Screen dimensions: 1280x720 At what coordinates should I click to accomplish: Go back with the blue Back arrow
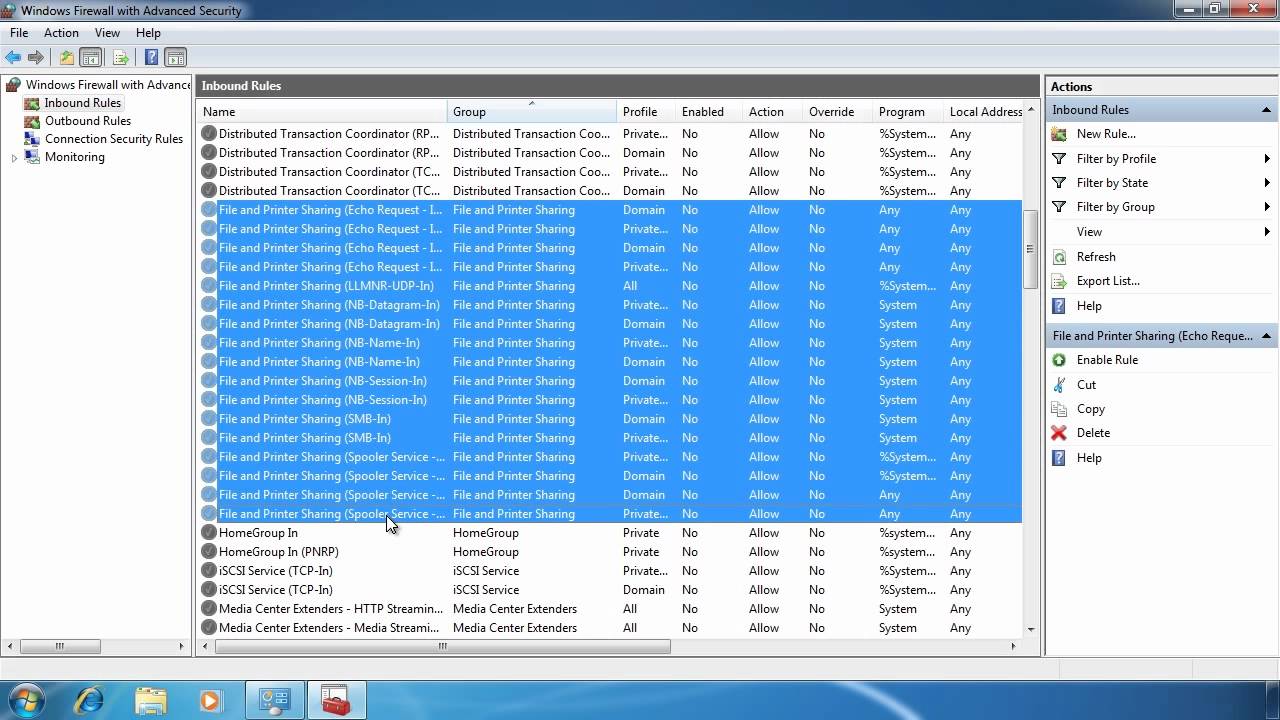(x=13, y=57)
